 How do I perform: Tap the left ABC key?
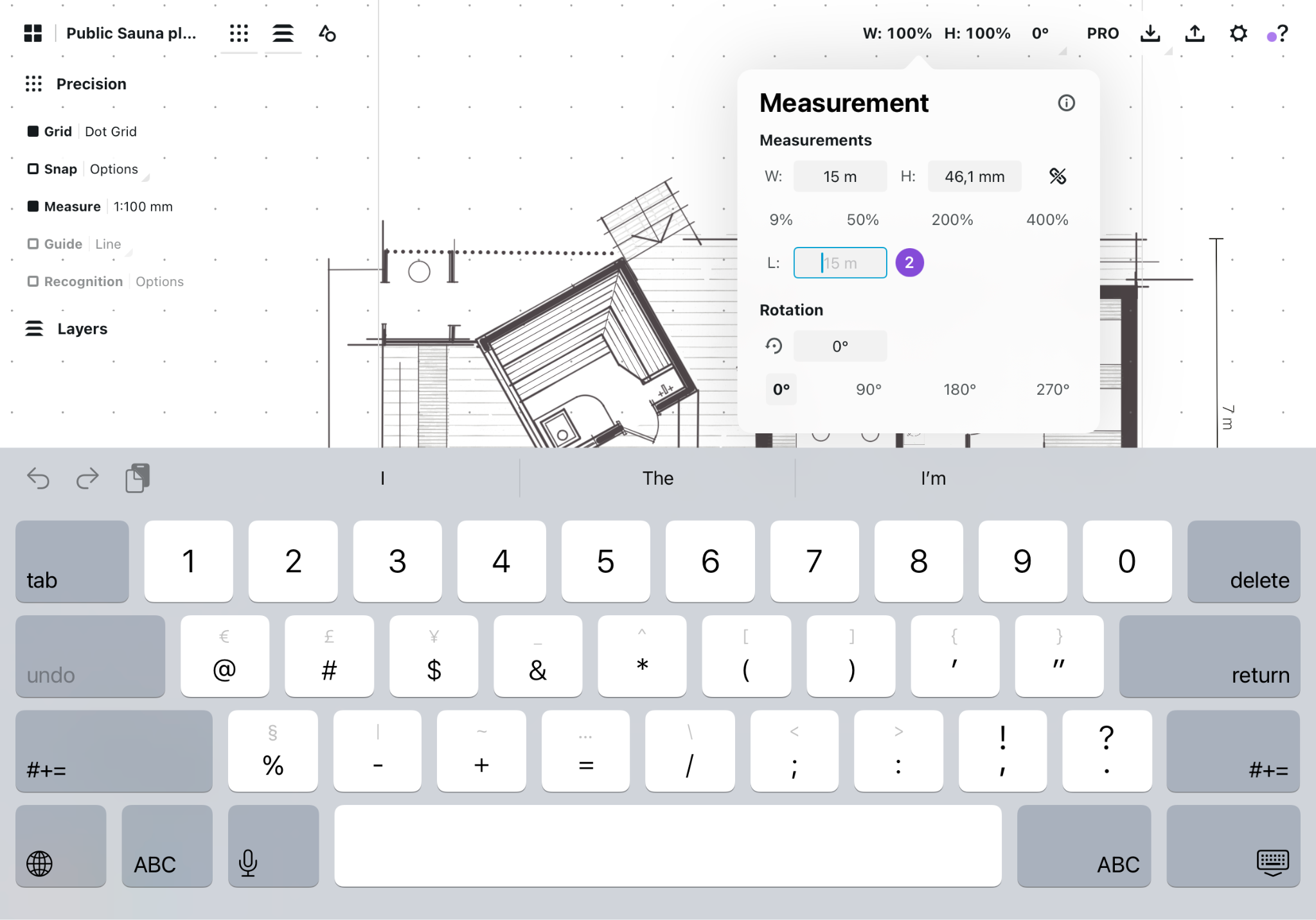[x=167, y=846]
